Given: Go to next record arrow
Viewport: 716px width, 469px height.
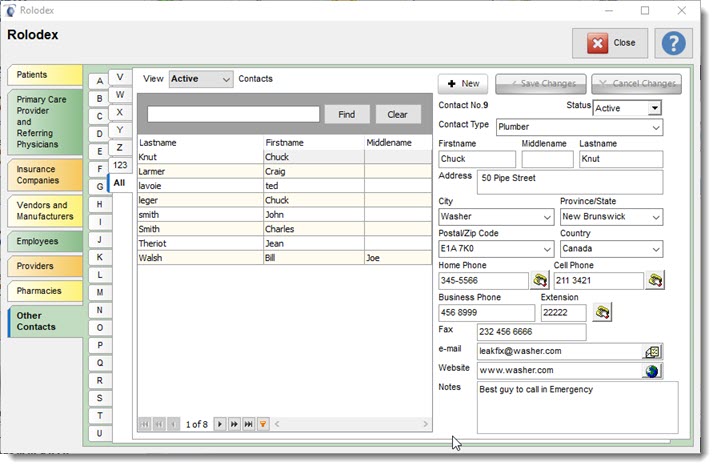Looking at the screenshot, I should [x=220, y=424].
